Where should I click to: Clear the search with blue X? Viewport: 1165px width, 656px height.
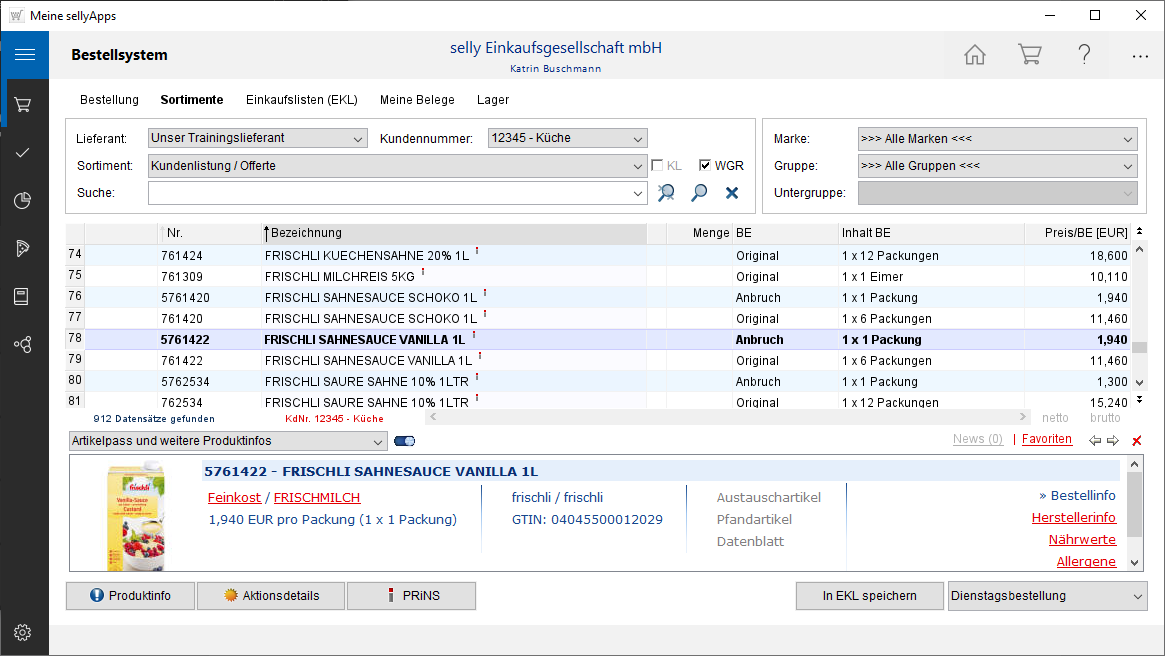coord(732,192)
